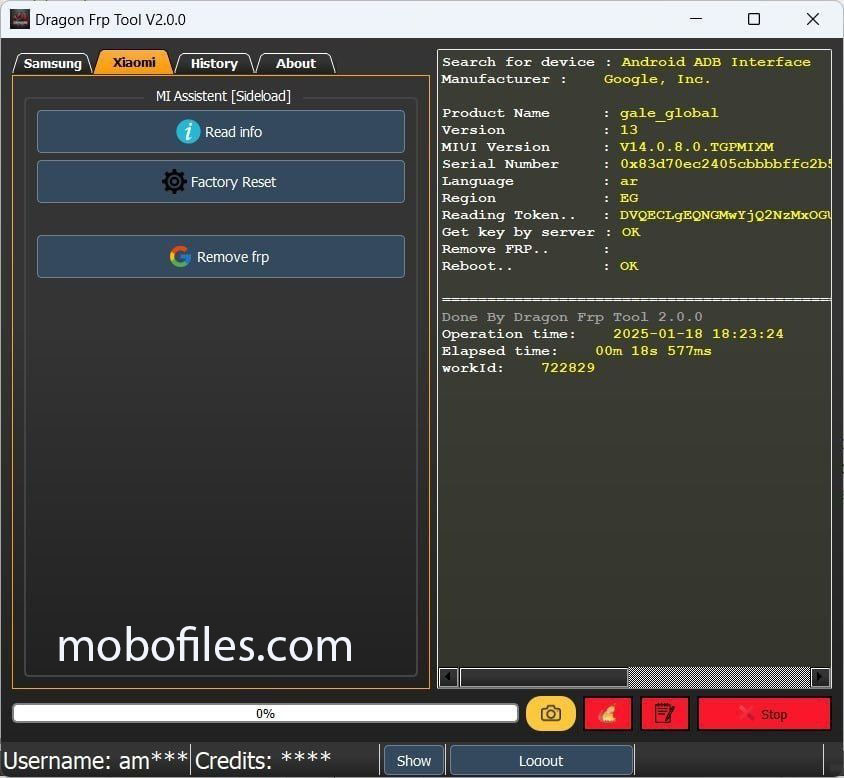
Task: Click the 0% progress bar
Action: click(265, 713)
